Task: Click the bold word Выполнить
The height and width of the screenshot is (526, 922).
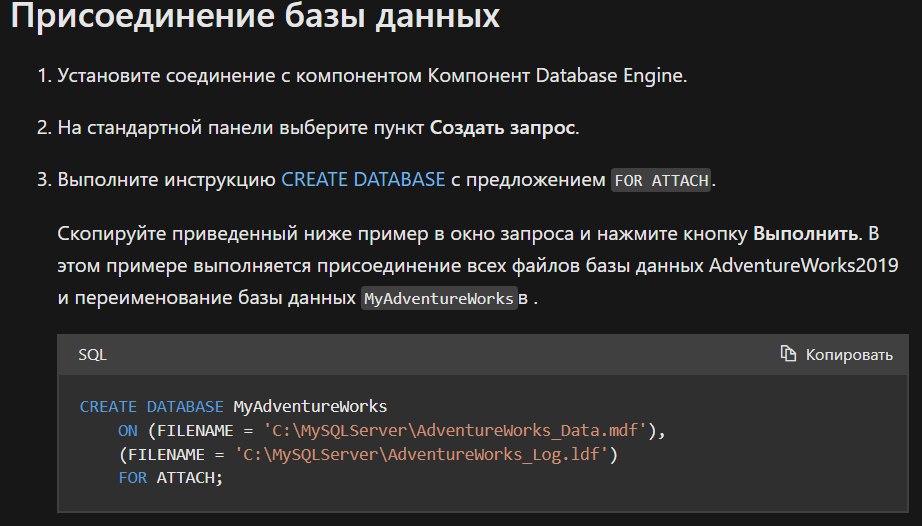Action: point(806,233)
